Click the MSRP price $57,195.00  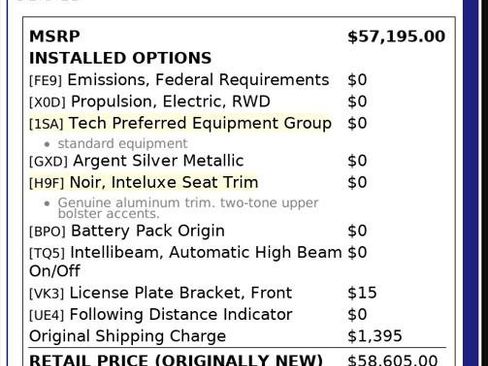396,36
